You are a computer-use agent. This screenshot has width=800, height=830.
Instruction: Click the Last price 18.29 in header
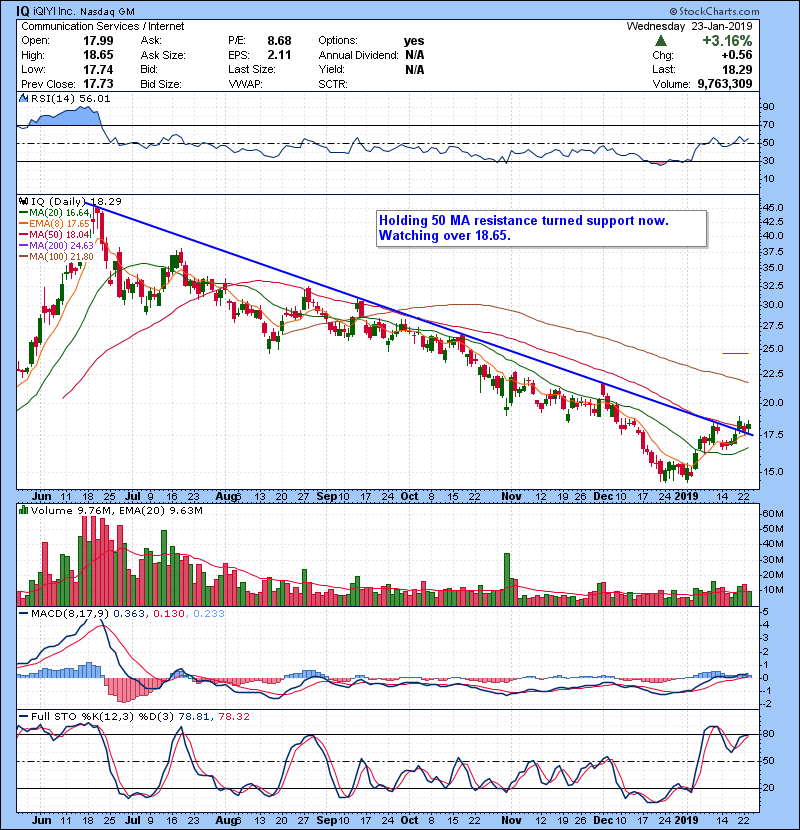[x=738, y=69]
